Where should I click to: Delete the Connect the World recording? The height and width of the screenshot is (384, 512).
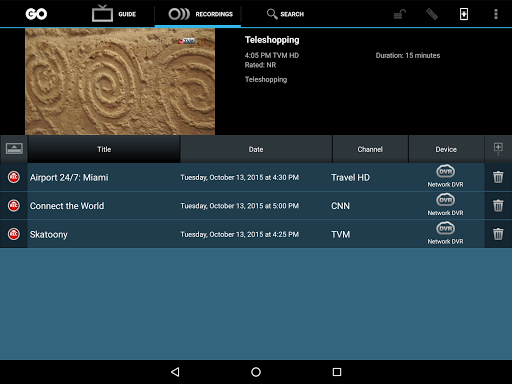click(498, 205)
